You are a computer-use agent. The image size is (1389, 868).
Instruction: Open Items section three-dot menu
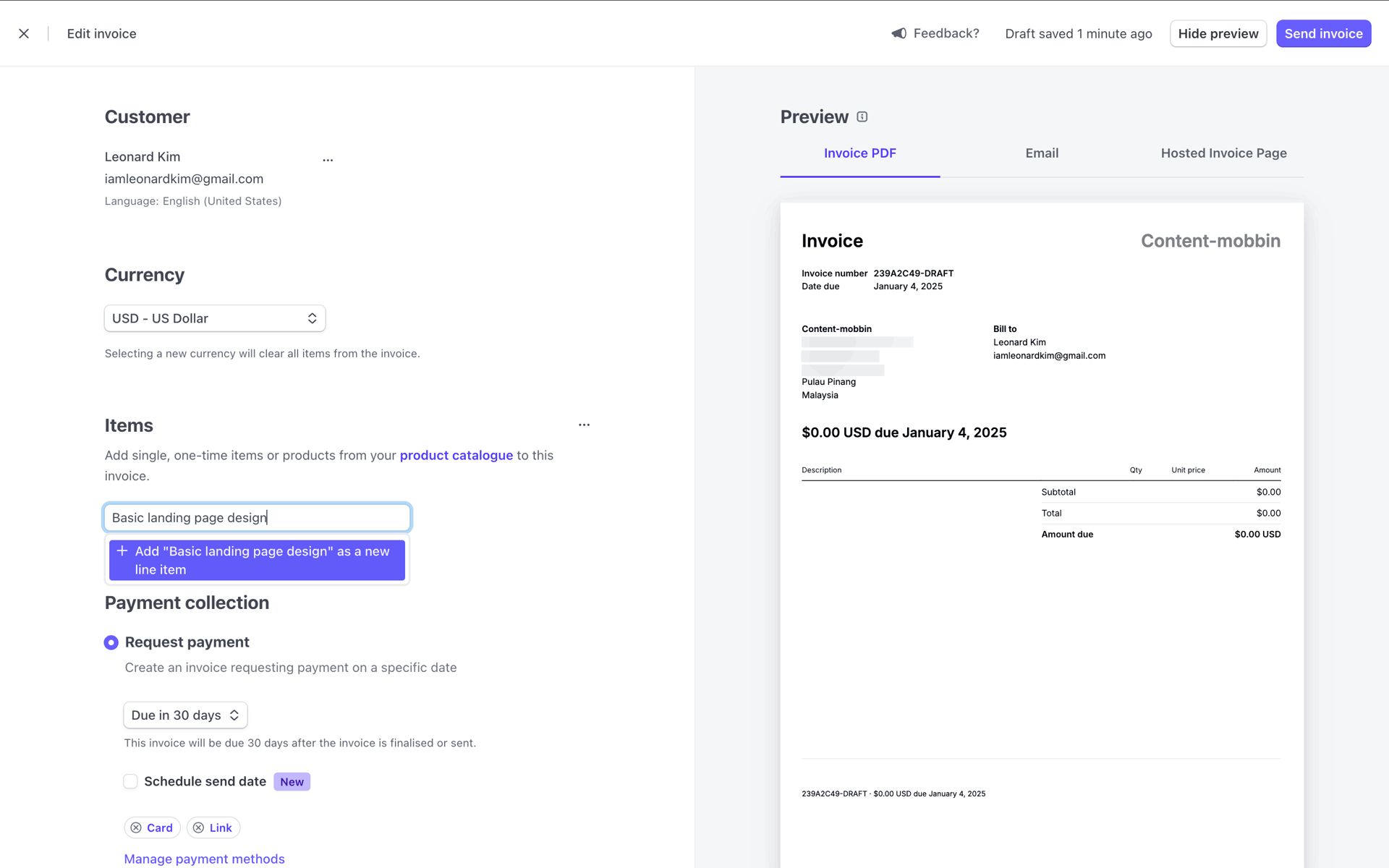[584, 425]
